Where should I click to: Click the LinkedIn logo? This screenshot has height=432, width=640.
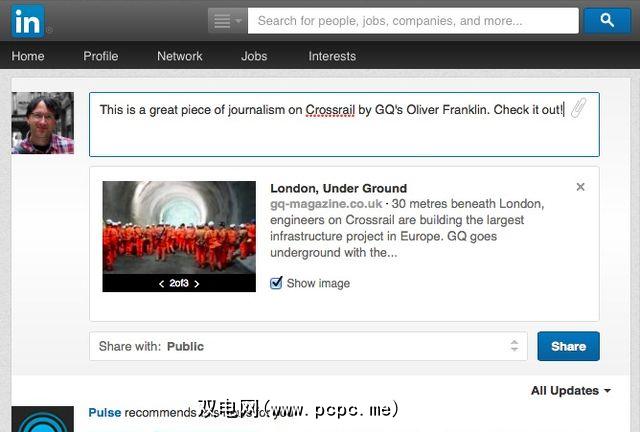click(x=28, y=21)
